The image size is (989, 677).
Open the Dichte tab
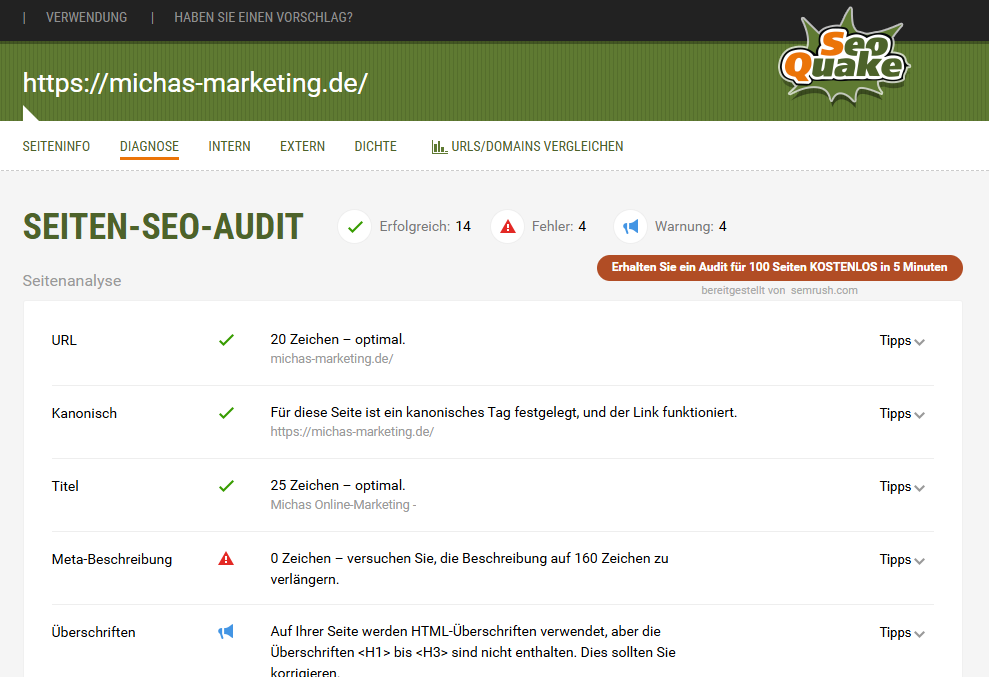click(x=376, y=146)
